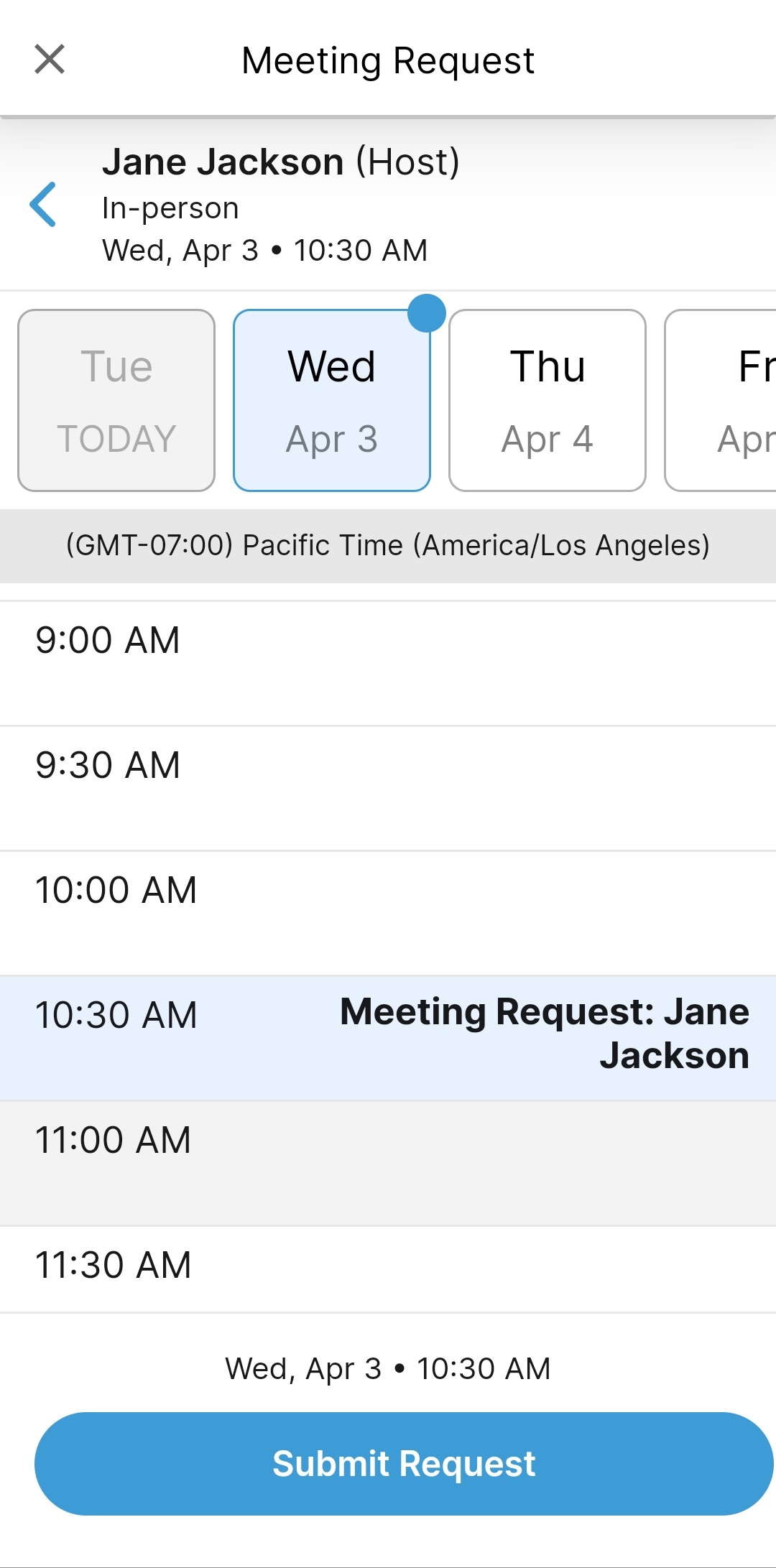
Task: Tap the In-person meeting type label
Action: tap(170, 208)
